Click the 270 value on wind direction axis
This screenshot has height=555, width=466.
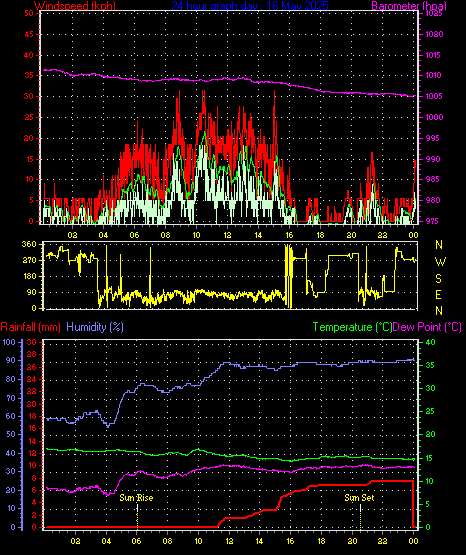(29, 260)
